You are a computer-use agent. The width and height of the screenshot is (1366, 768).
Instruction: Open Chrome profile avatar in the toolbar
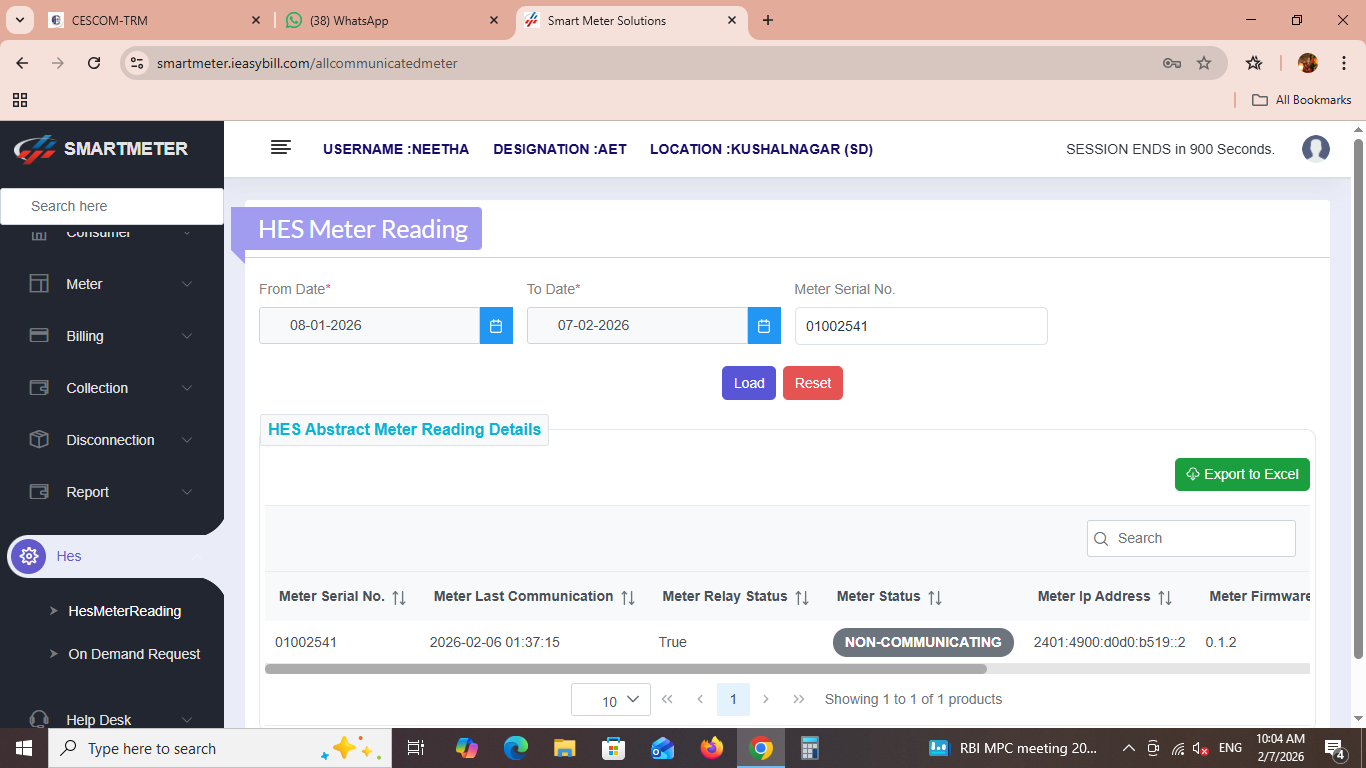1308,63
